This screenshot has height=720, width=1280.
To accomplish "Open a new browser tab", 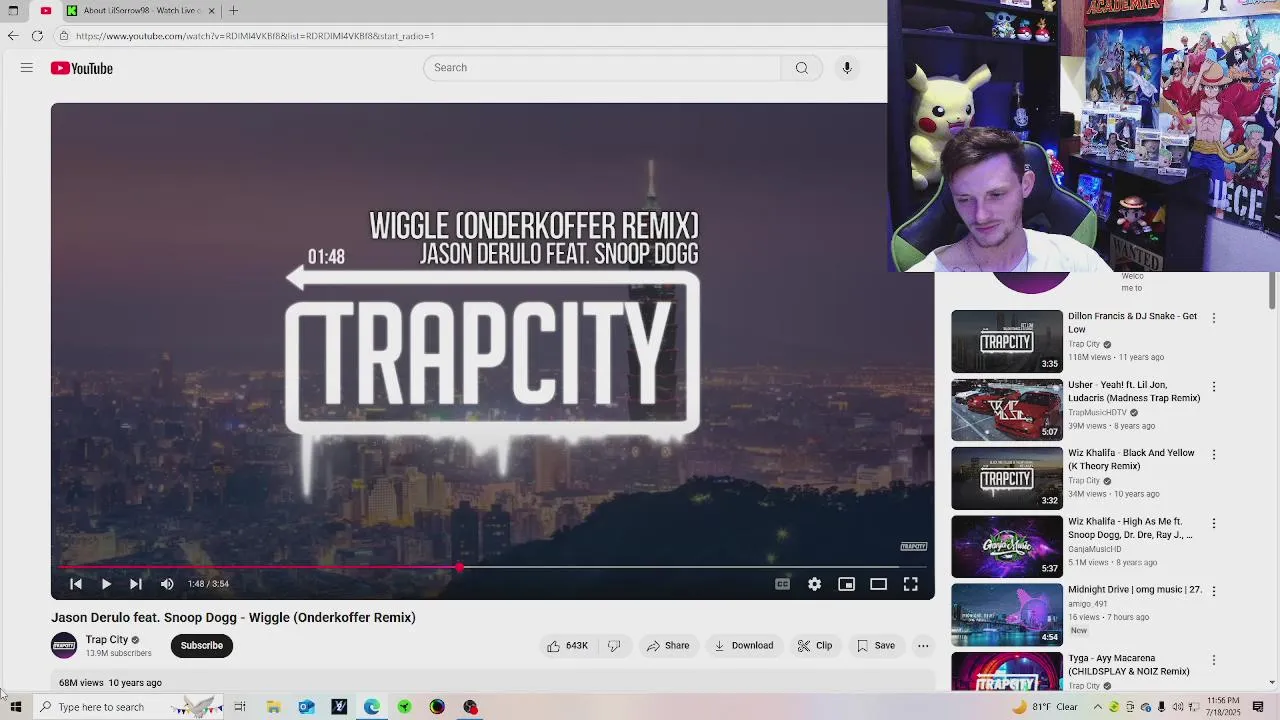I will [x=233, y=10].
